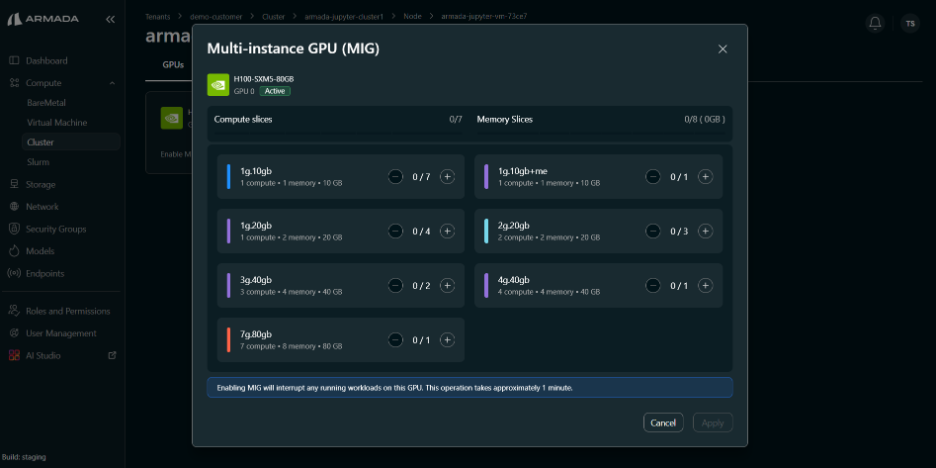Viewport: 936px width, 468px height.
Task: Open Roles and Permissions
Action: coord(67,311)
